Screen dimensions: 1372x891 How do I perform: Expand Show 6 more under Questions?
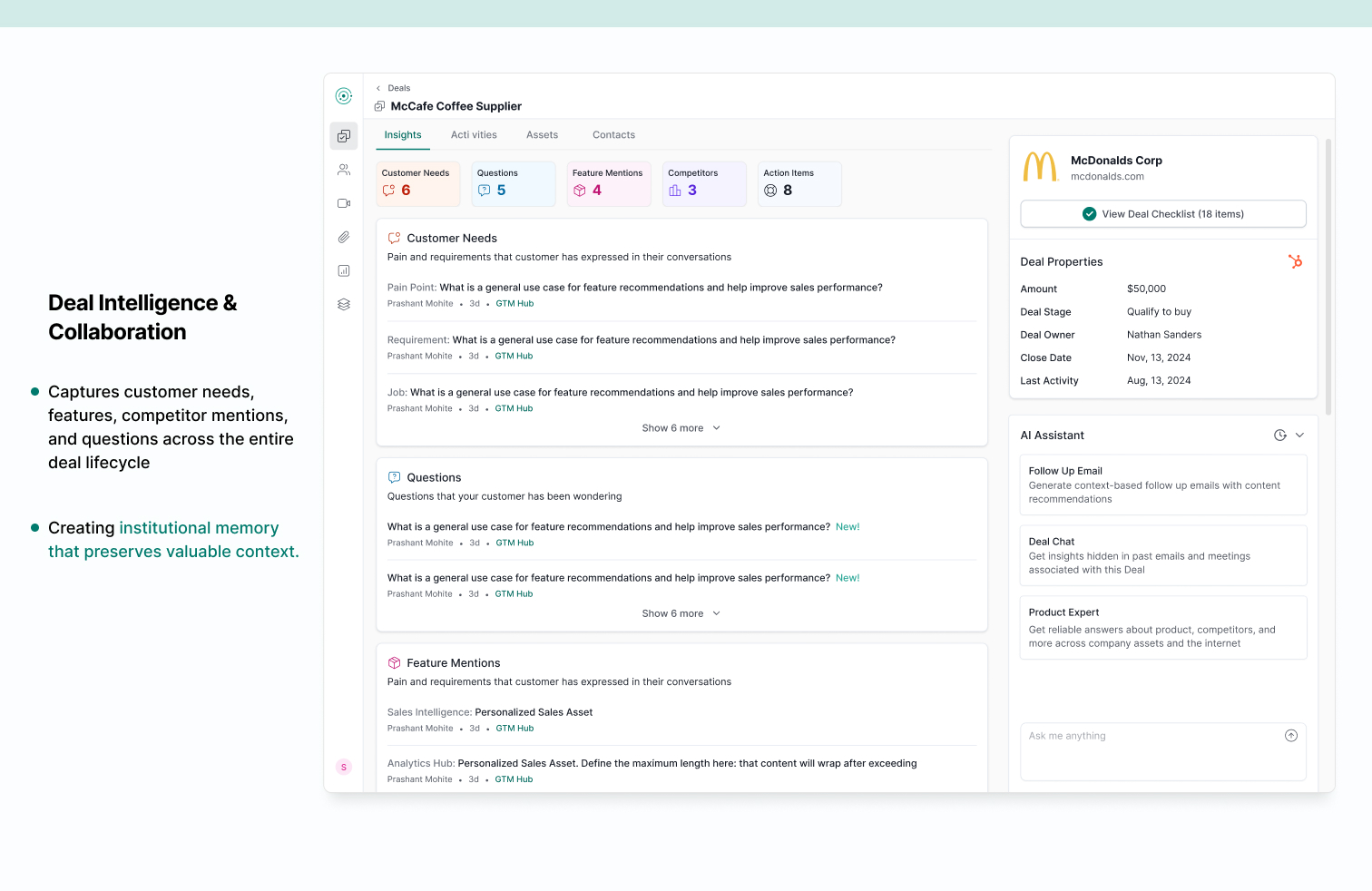coord(681,613)
